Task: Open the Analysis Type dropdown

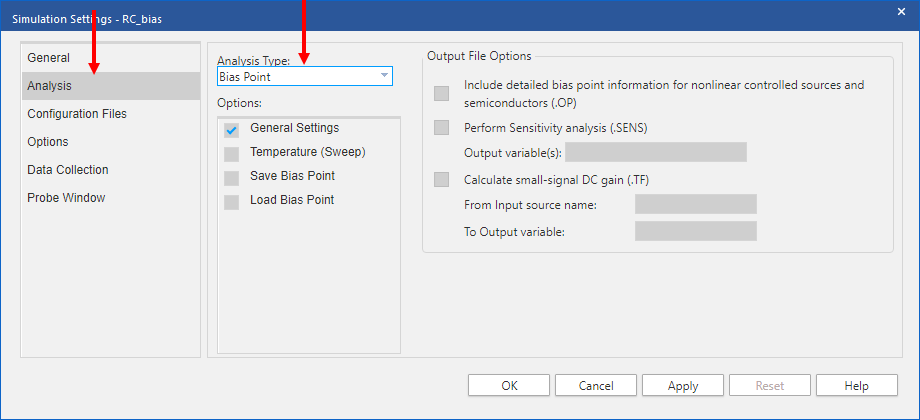Action: tap(305, 76)
